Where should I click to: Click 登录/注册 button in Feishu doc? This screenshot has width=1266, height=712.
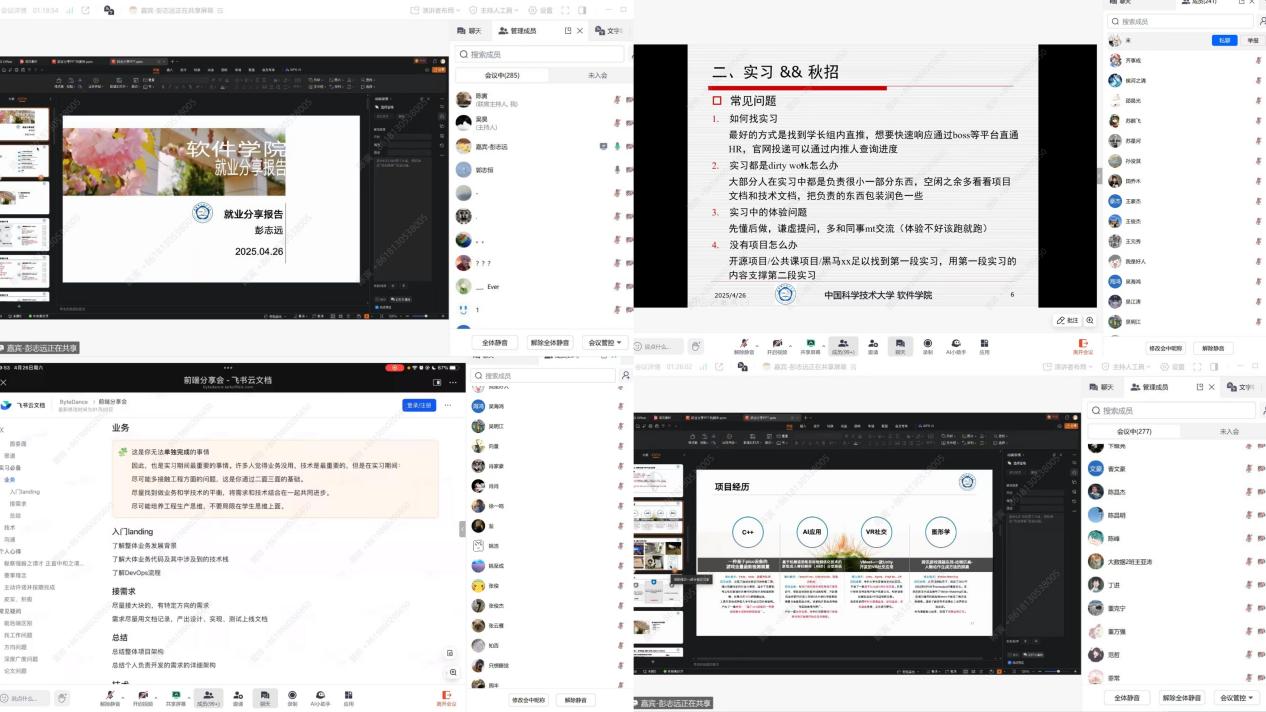[x=419, y=405]
